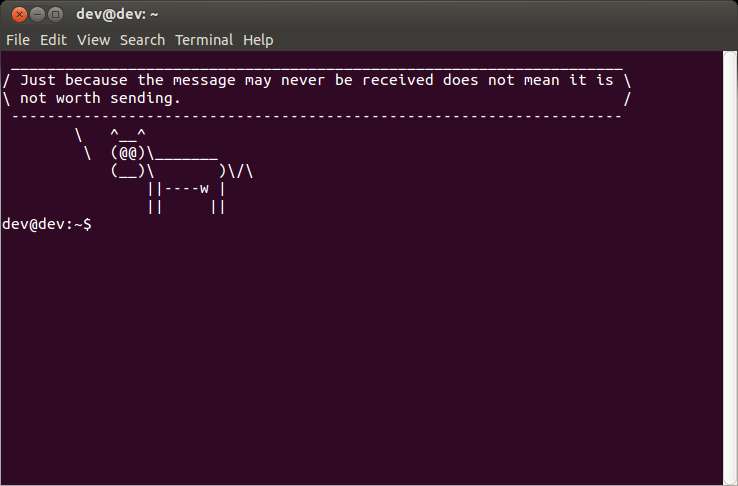Click the word "Just" in the speech bubble
Screen dimensions: 738x486
pyautogui.click(x=38, y=80)
